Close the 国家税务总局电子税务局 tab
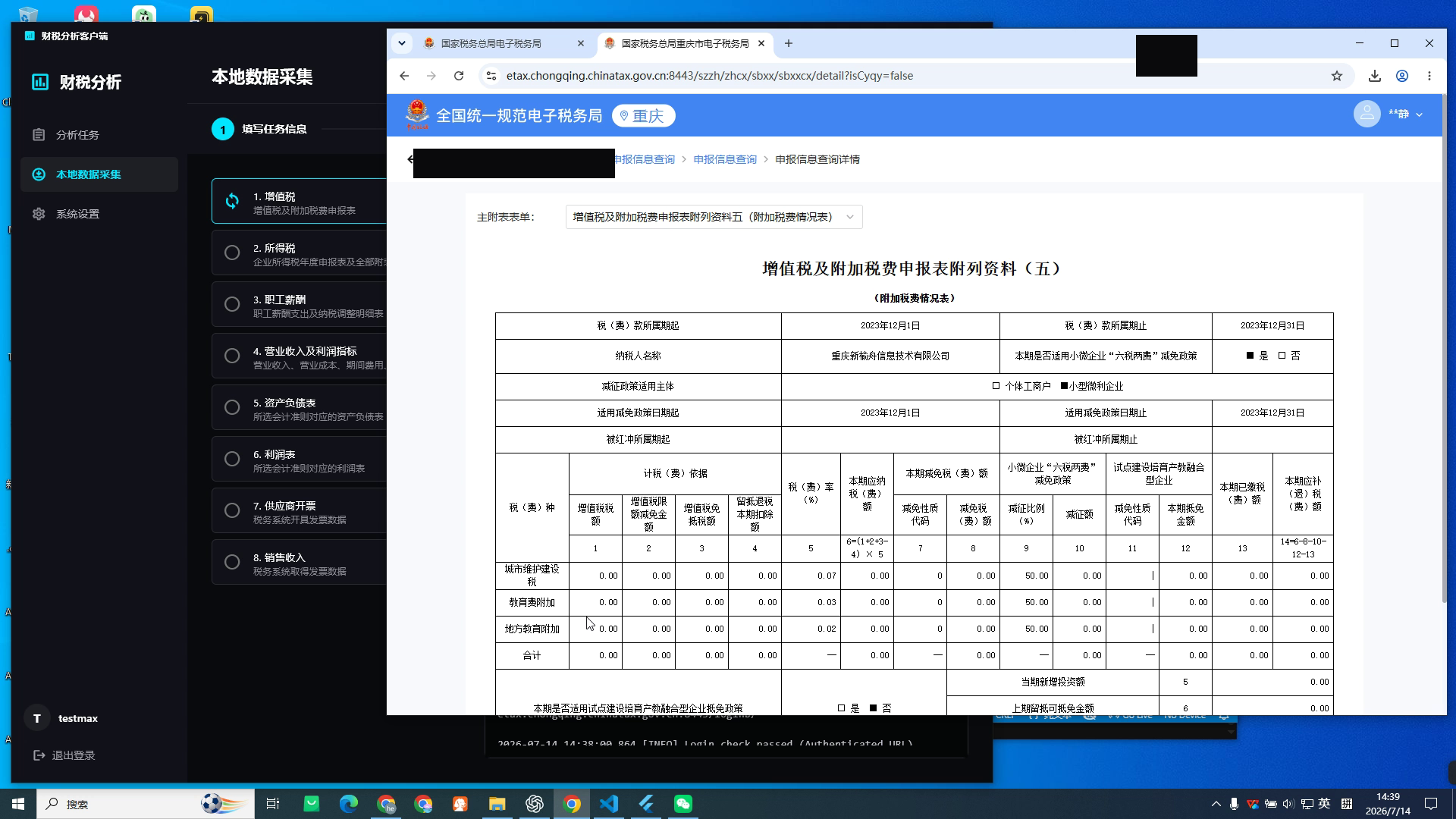 tap(581, 43)
